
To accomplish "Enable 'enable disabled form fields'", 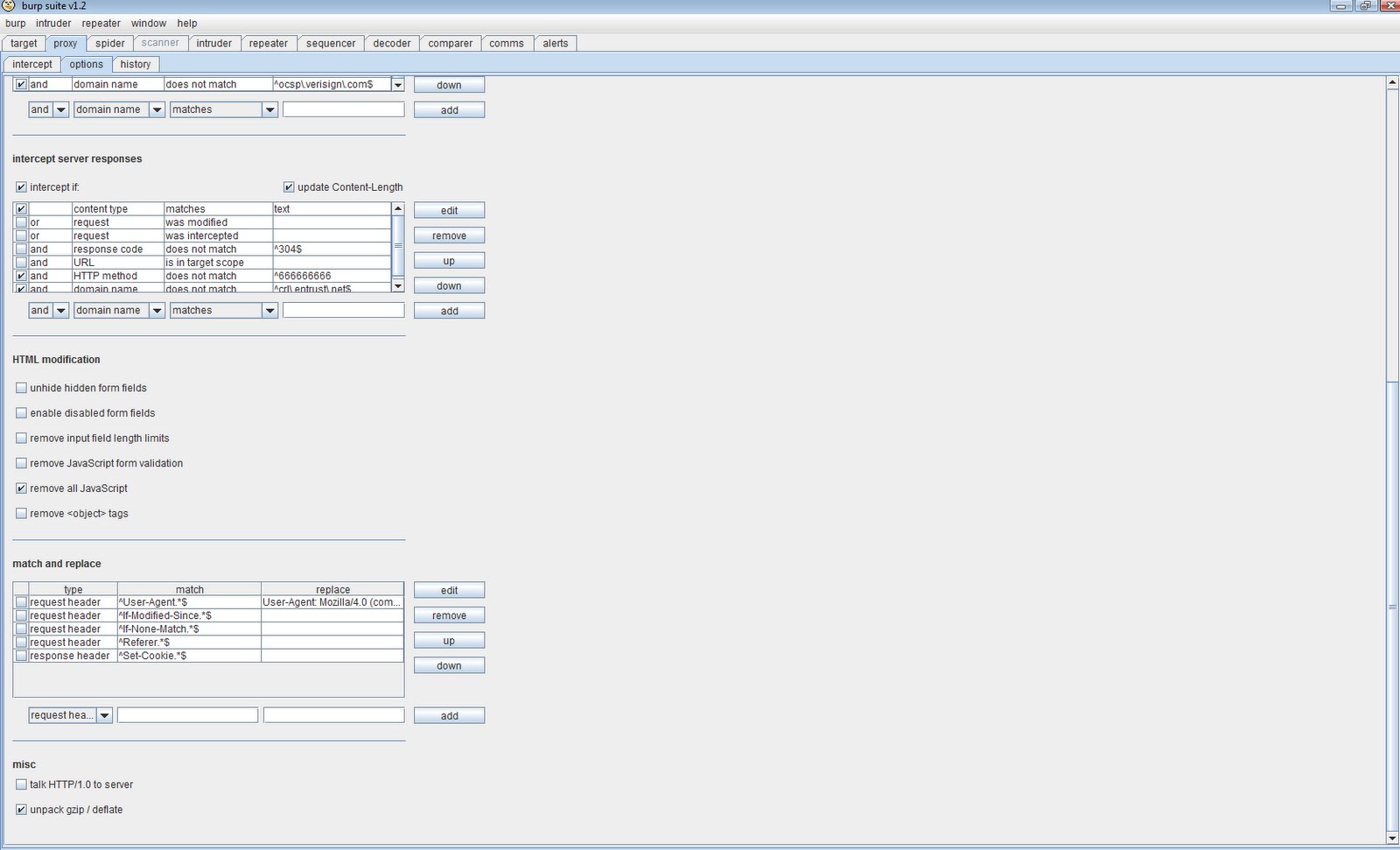I will [x=21, y=413].
